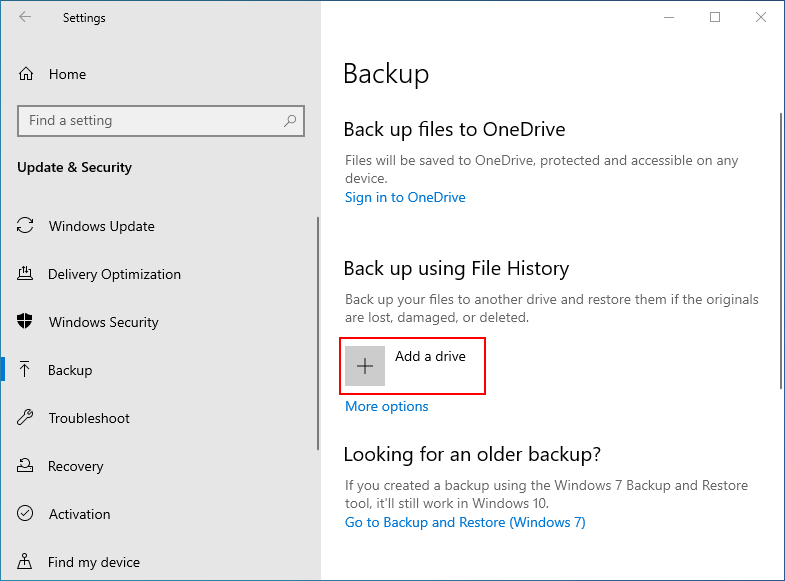
Task: Click Add a drive label
Action: (430, 356)
